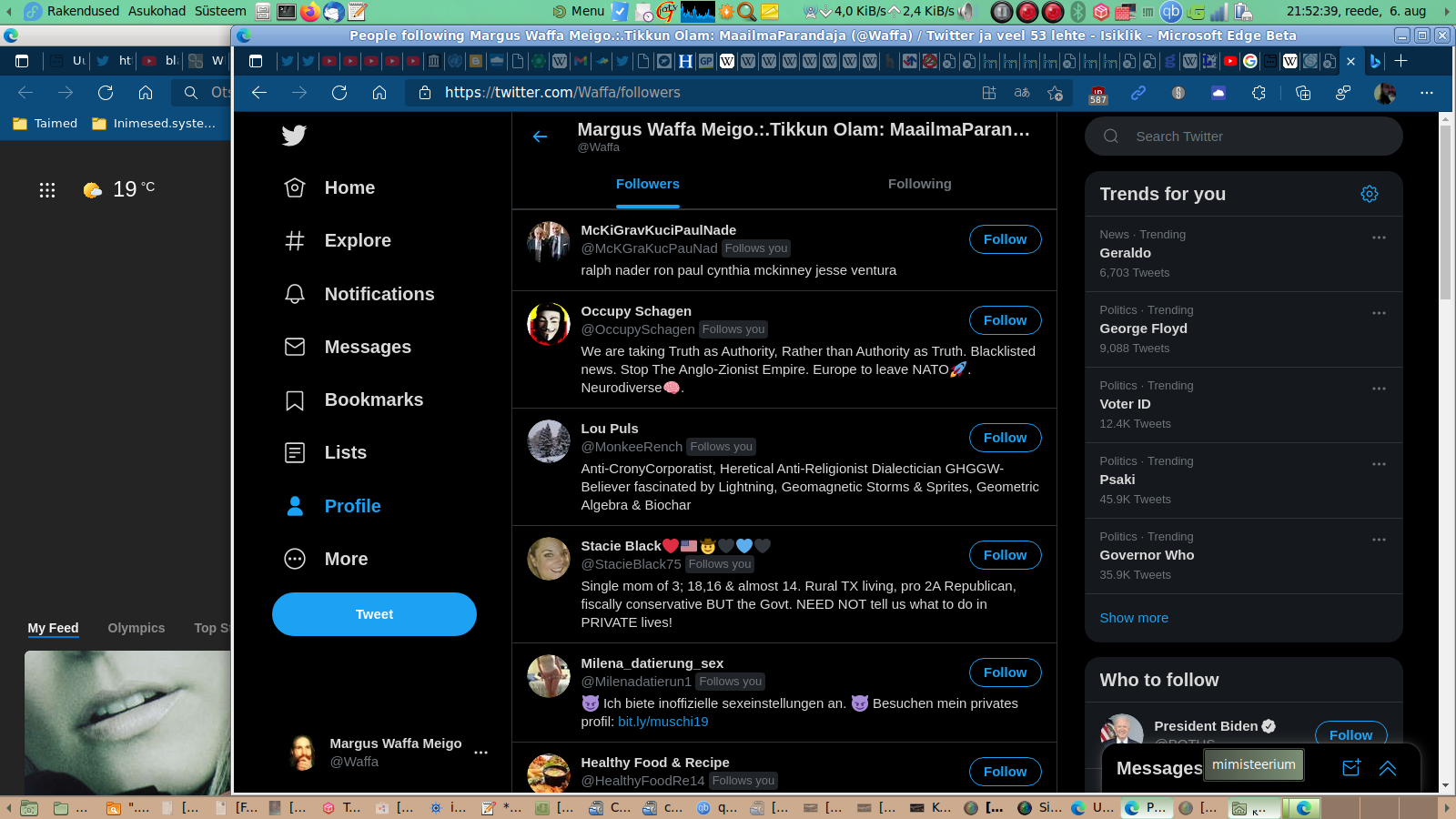The image size is (1456, 819).
Task: Open account menu dots beside Margus Waffa Meigo
Action: pos(481,753)
